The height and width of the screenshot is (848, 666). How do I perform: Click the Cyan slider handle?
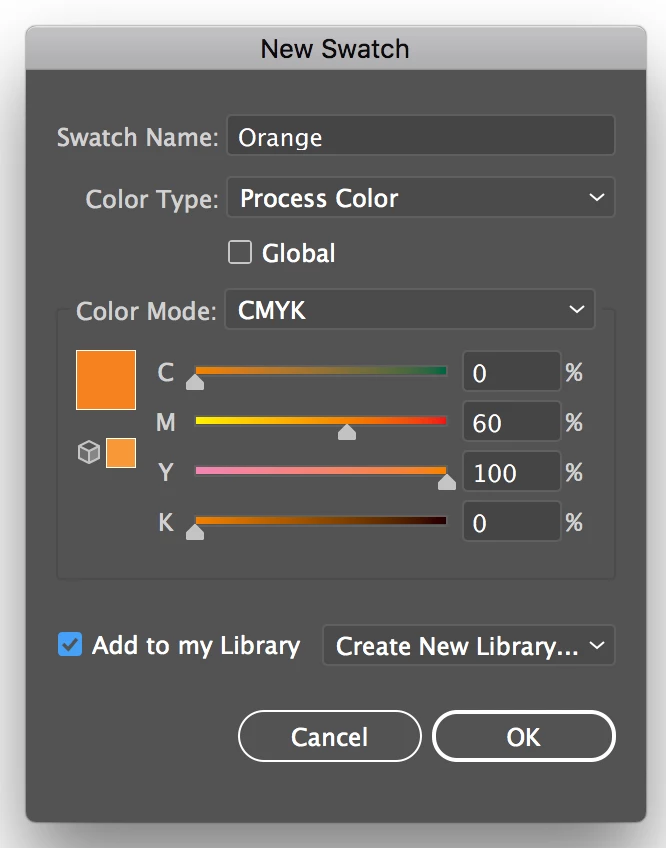click(196, 382)
